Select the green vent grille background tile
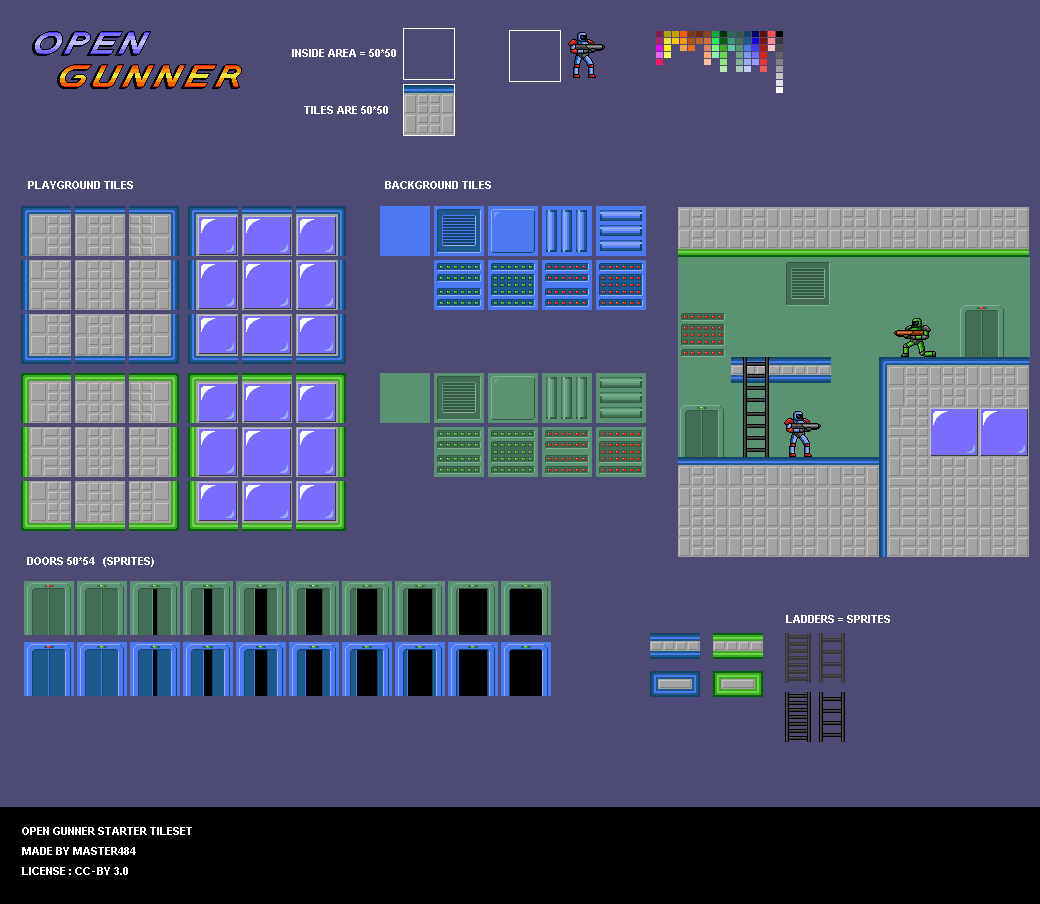This screenshot has height=904, width=1040. pos(459,398)
